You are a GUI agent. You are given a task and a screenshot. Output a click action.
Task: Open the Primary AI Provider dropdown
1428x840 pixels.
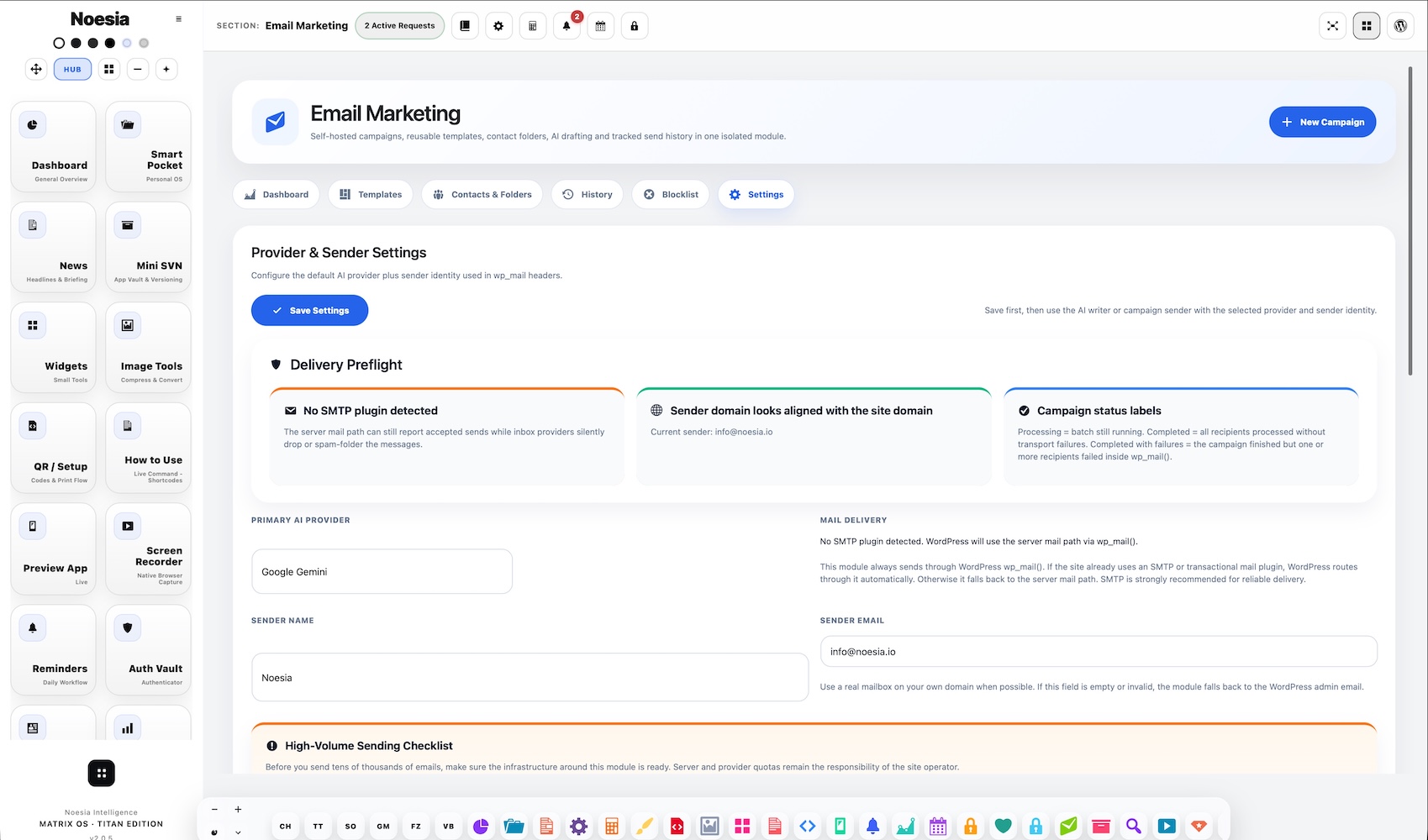(382, 571)
